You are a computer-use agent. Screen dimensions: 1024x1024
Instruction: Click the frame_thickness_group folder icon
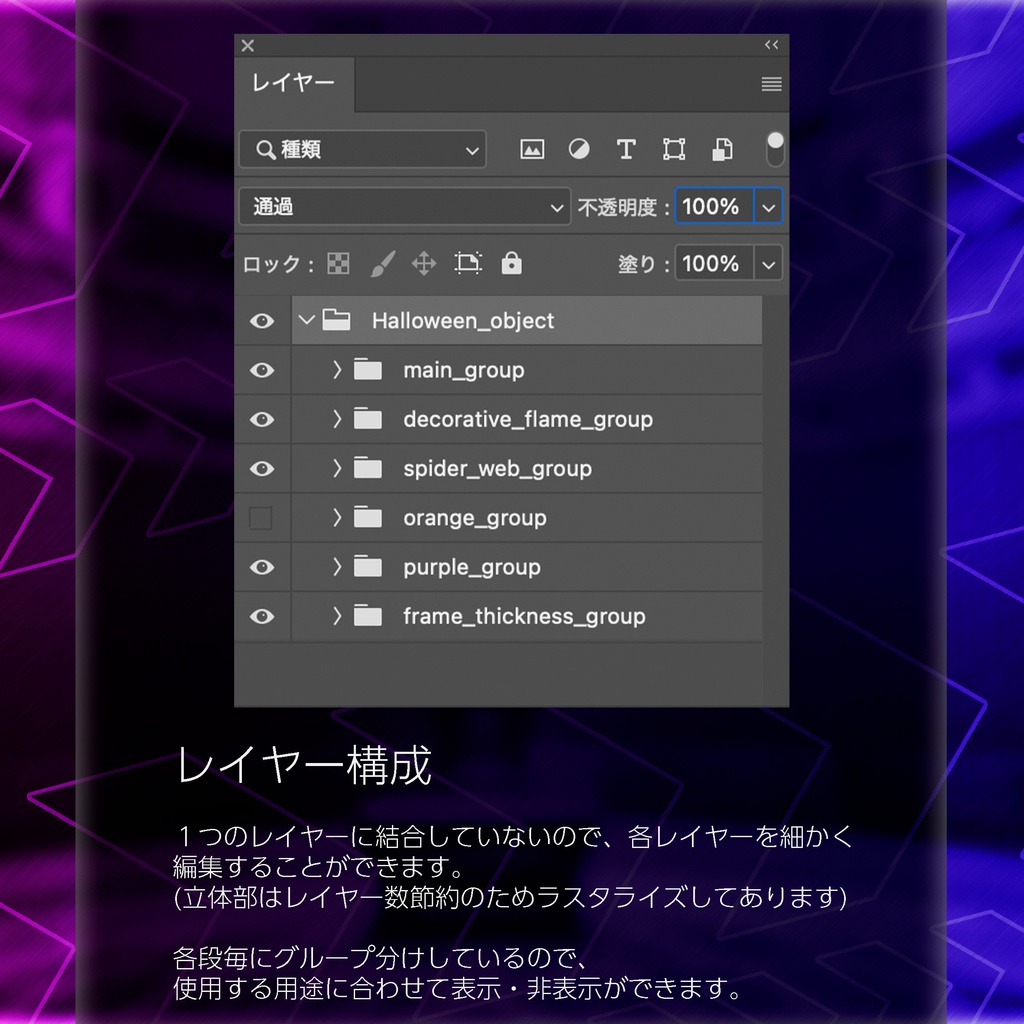point(368,616)
